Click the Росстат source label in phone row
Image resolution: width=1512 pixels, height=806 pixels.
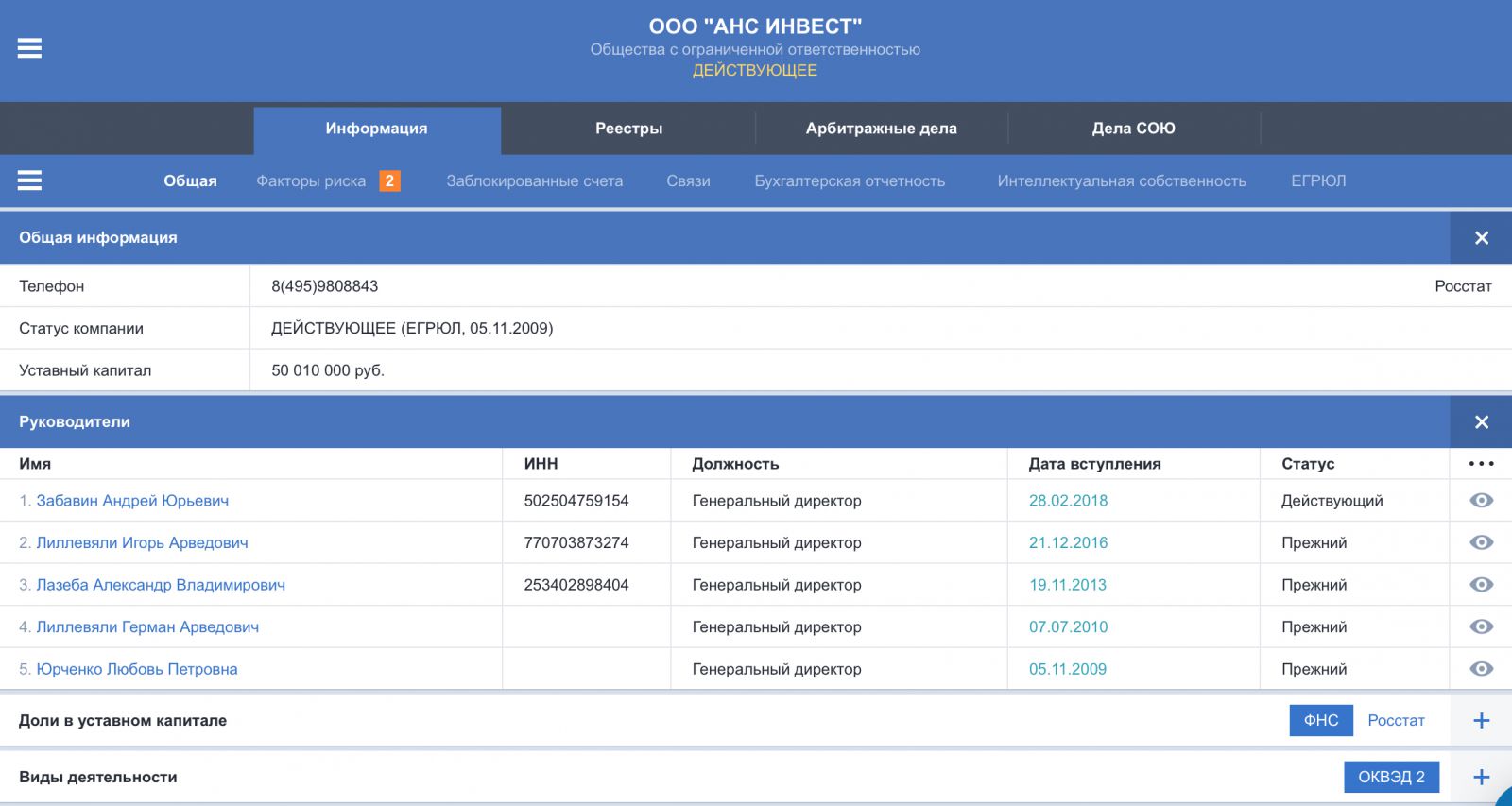coord(1463,286)
